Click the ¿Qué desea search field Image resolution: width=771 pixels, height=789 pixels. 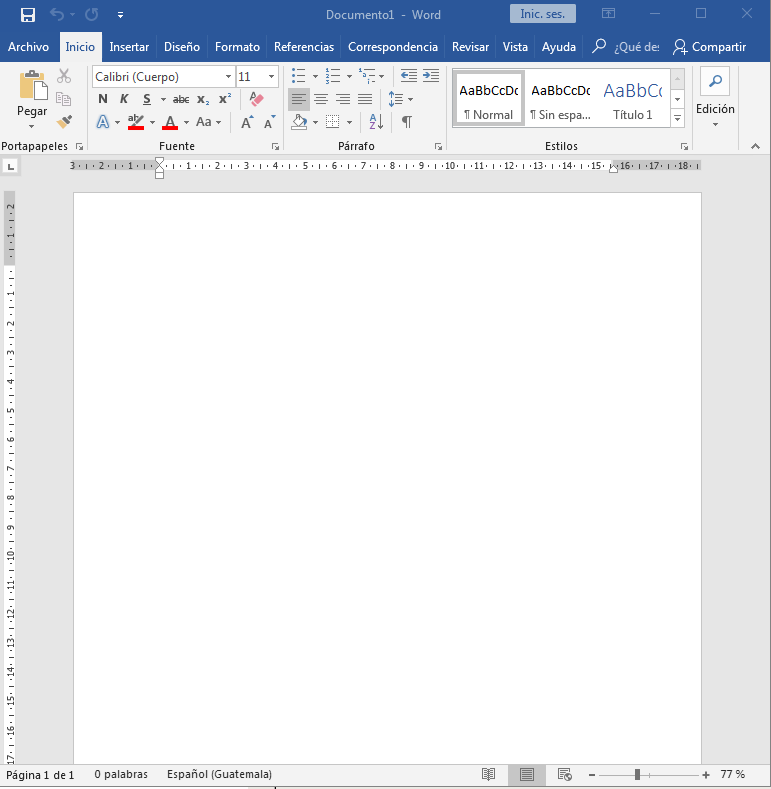pos(636,47)
